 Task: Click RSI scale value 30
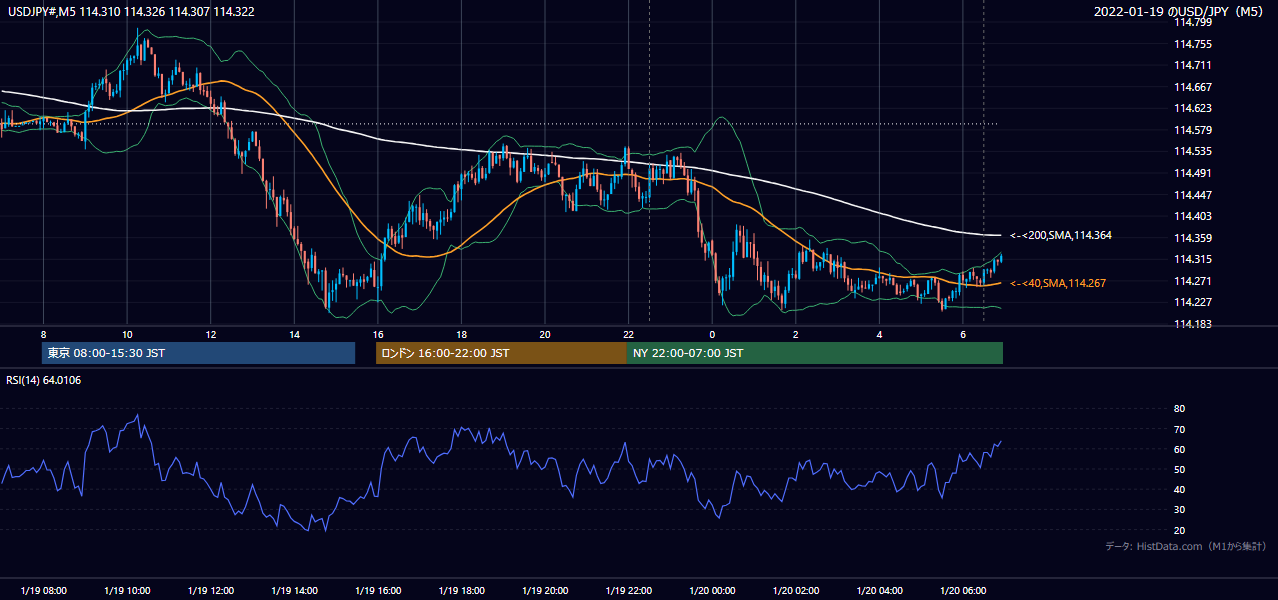point(1179,510)
